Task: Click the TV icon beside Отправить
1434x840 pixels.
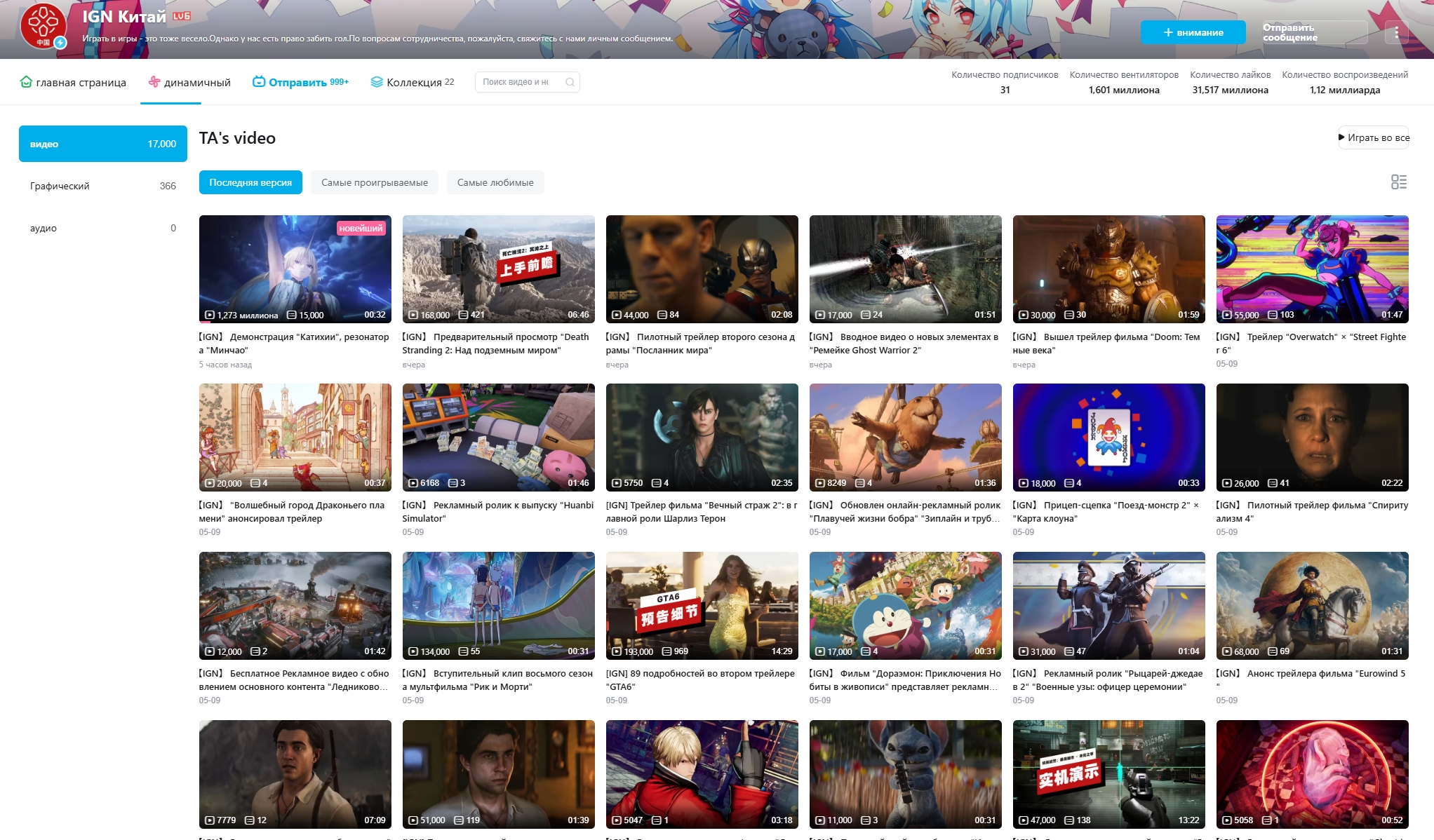Action: click(x=259, y=82)
